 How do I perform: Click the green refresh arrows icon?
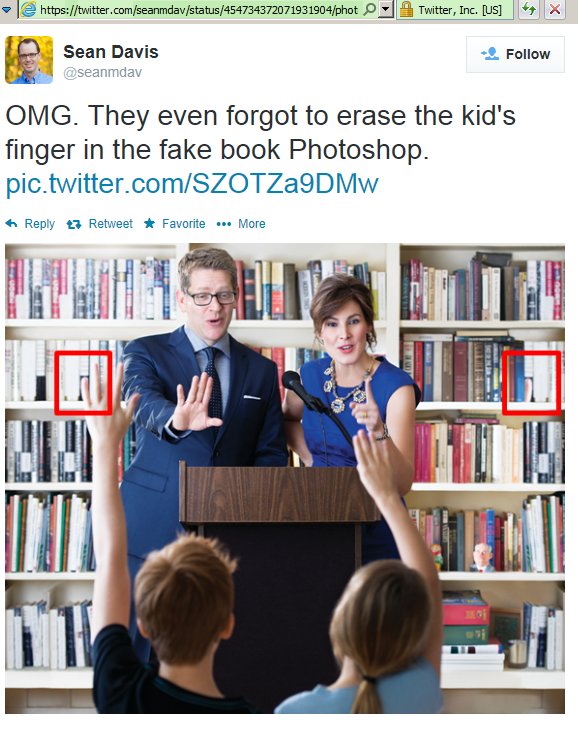(x=529, y=9)
